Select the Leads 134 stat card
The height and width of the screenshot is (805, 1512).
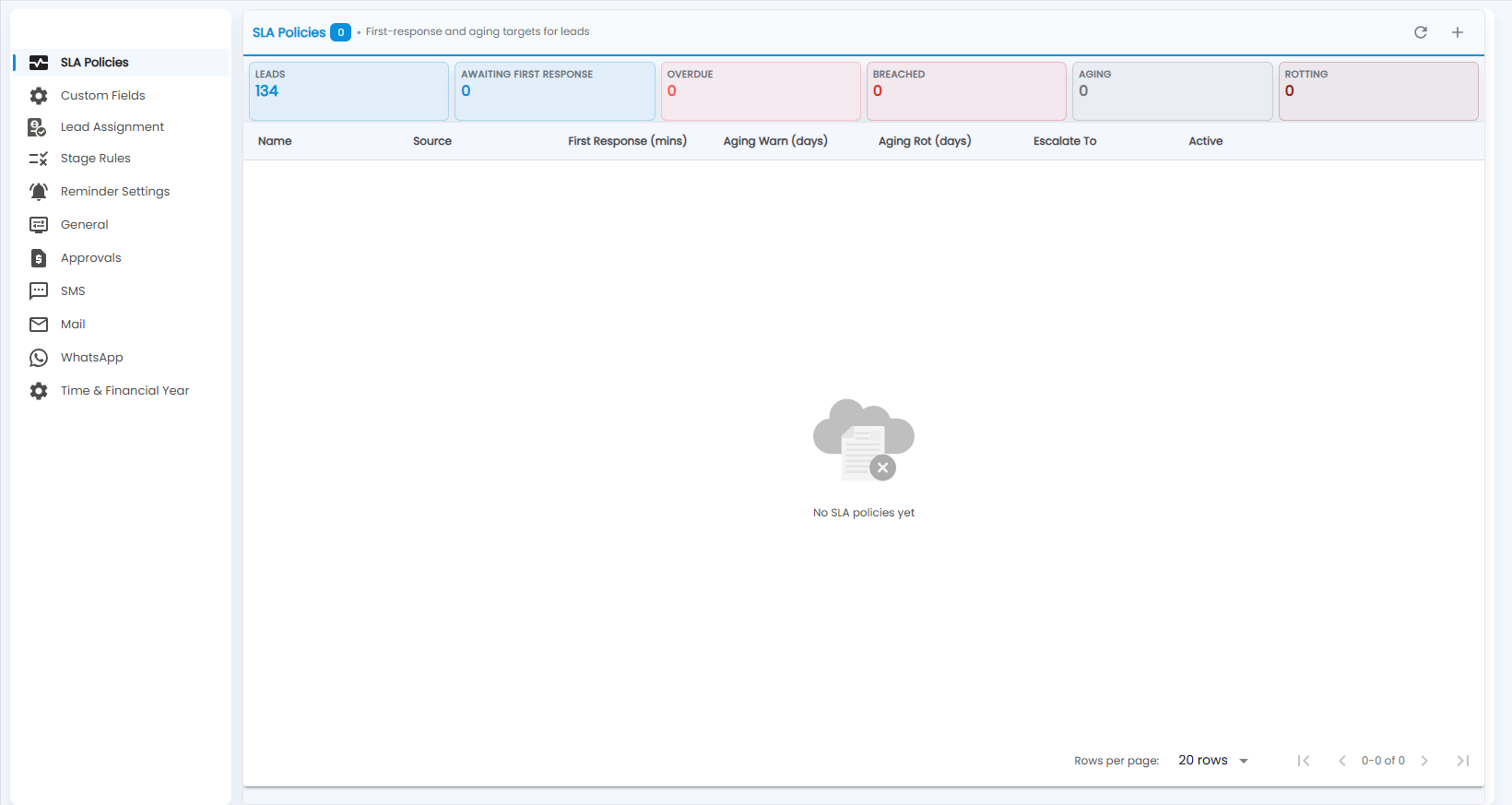(348, 91)
